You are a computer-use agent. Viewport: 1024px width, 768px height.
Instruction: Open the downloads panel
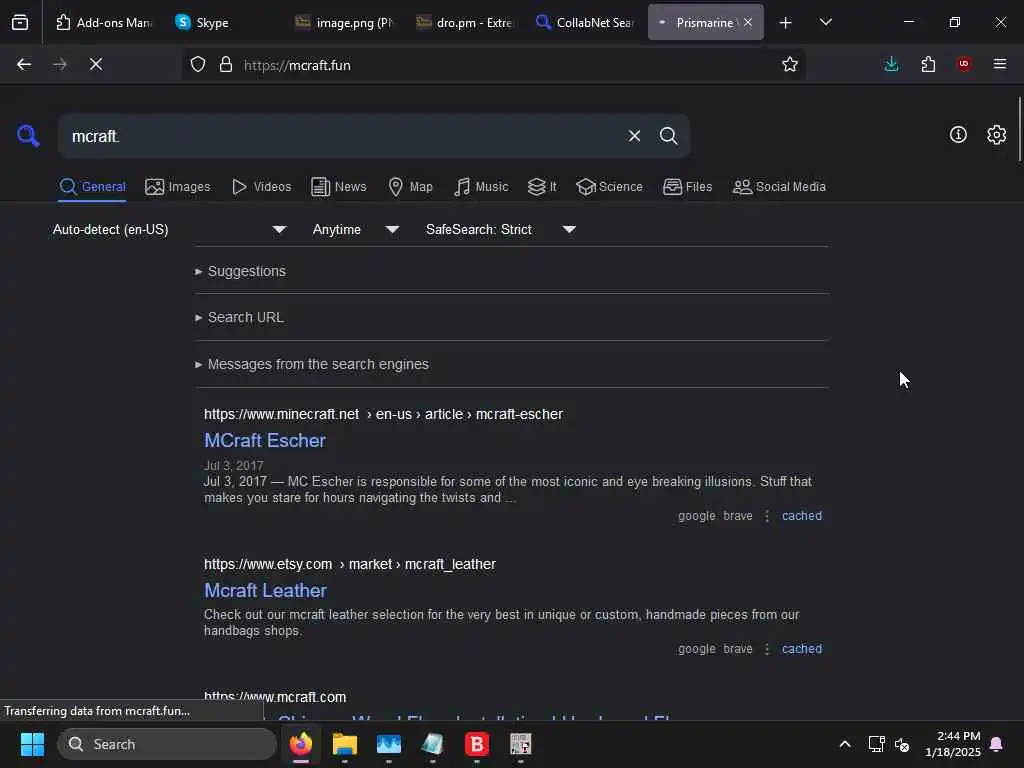point(891,64)
